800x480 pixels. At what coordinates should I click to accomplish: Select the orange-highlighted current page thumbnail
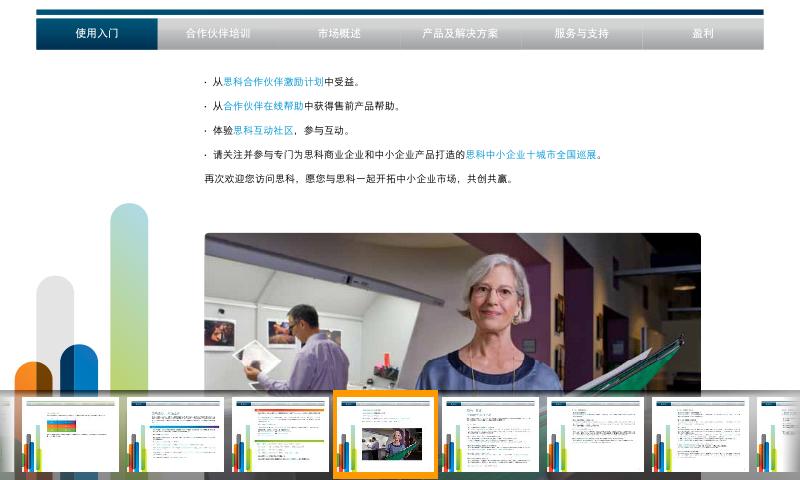tap(386, 435)
